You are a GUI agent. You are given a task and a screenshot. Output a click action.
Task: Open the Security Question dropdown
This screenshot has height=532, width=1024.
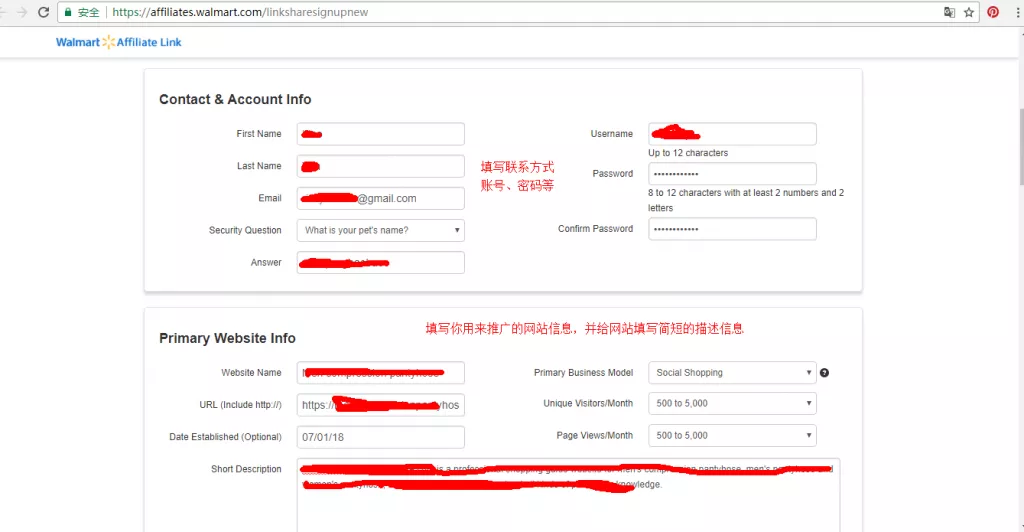coord(381,230)
